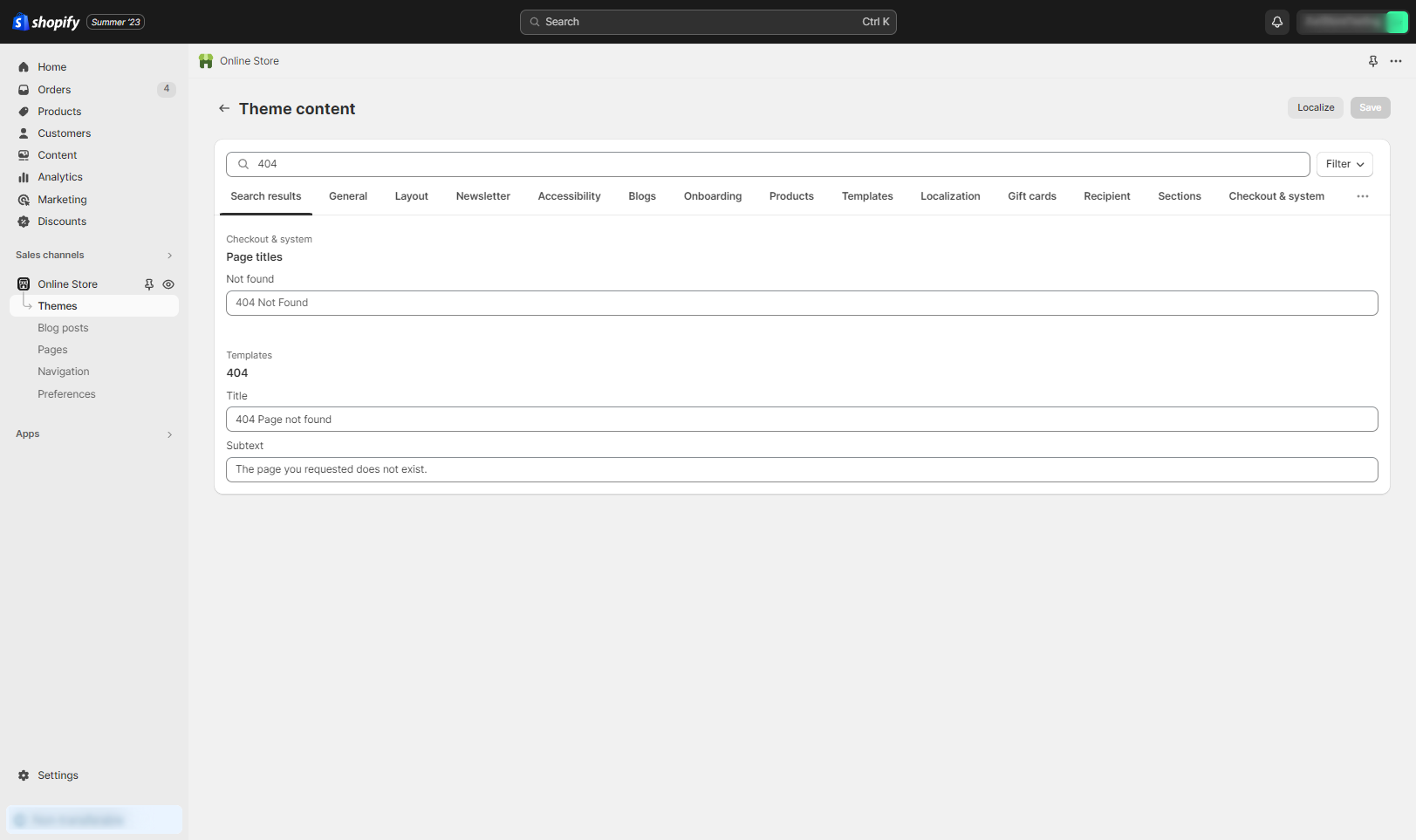1416x840 pixels.
Task: Click the Analytics bar chart icon
Action: pos(24,177)
